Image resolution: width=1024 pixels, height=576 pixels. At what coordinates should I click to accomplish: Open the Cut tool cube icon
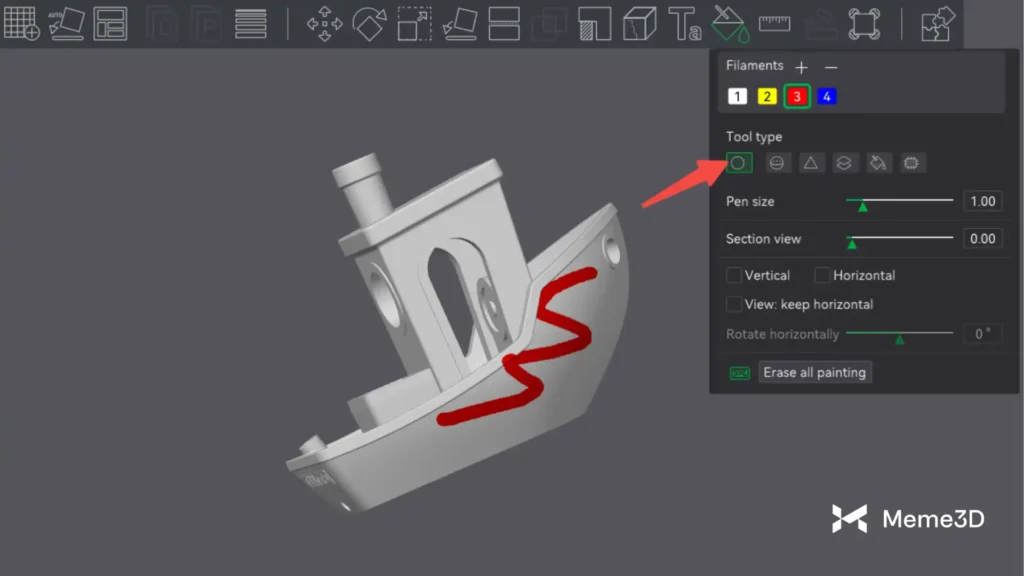(x=638, y=23)
